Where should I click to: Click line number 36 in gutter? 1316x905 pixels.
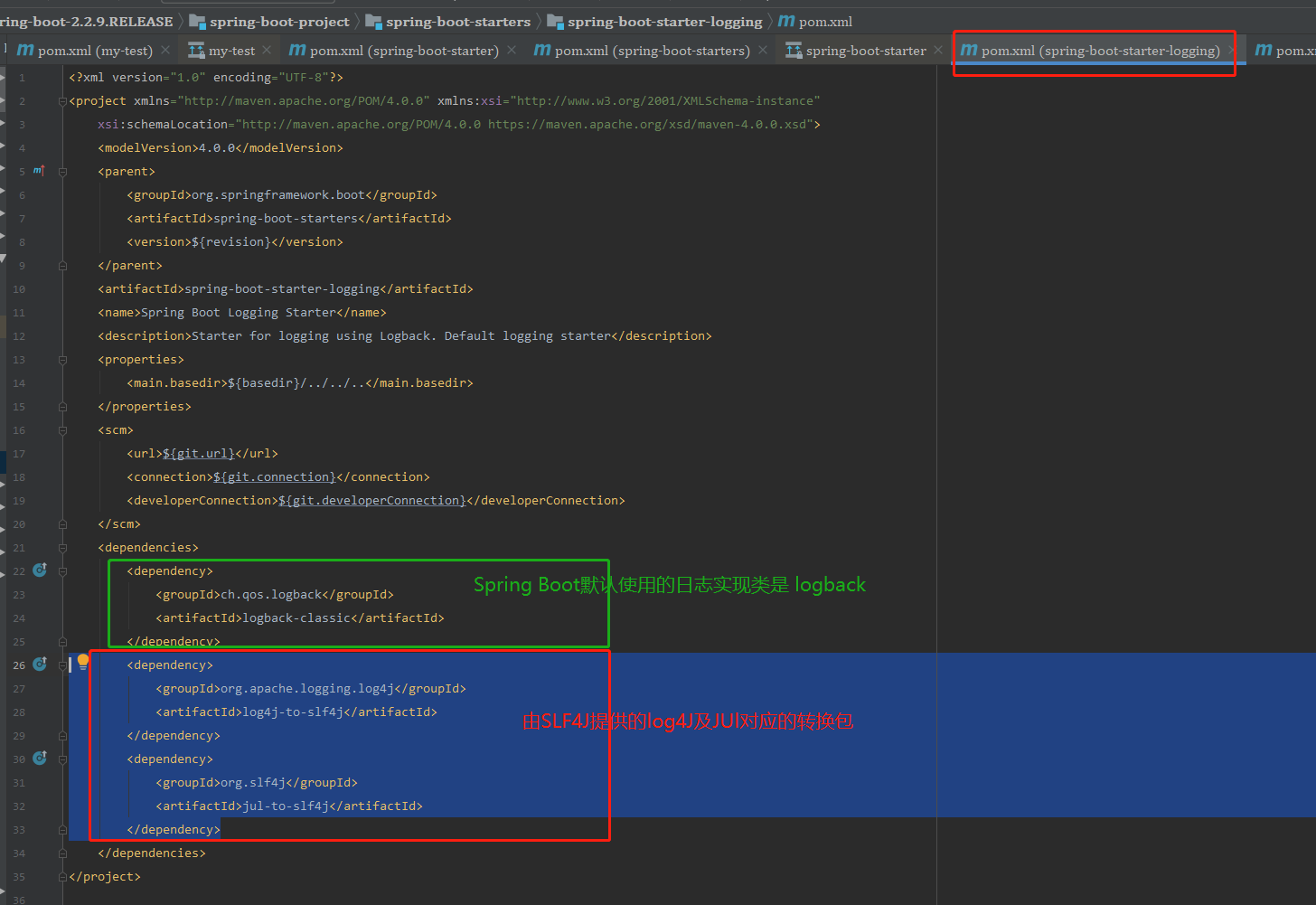[x=19, y=900]
